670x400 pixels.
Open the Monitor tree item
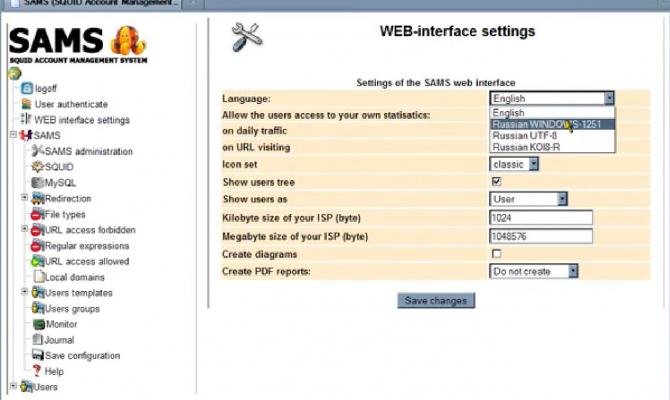pos(62,324)
